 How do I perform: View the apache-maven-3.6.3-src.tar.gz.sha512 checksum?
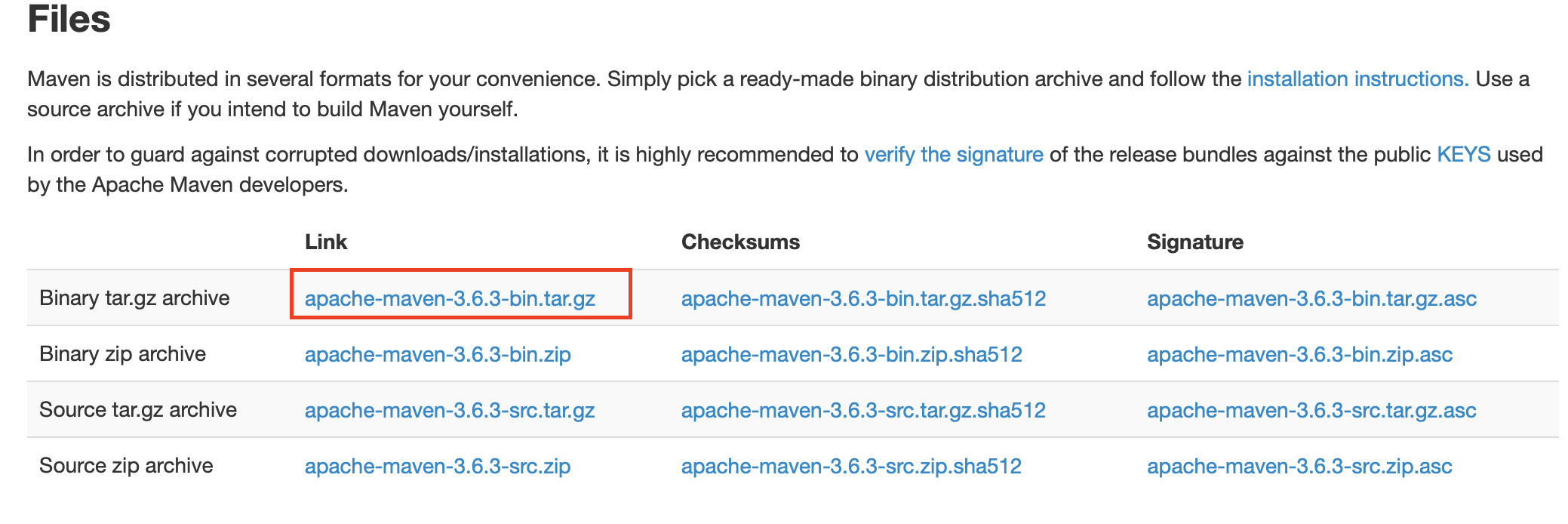[863, 410]
